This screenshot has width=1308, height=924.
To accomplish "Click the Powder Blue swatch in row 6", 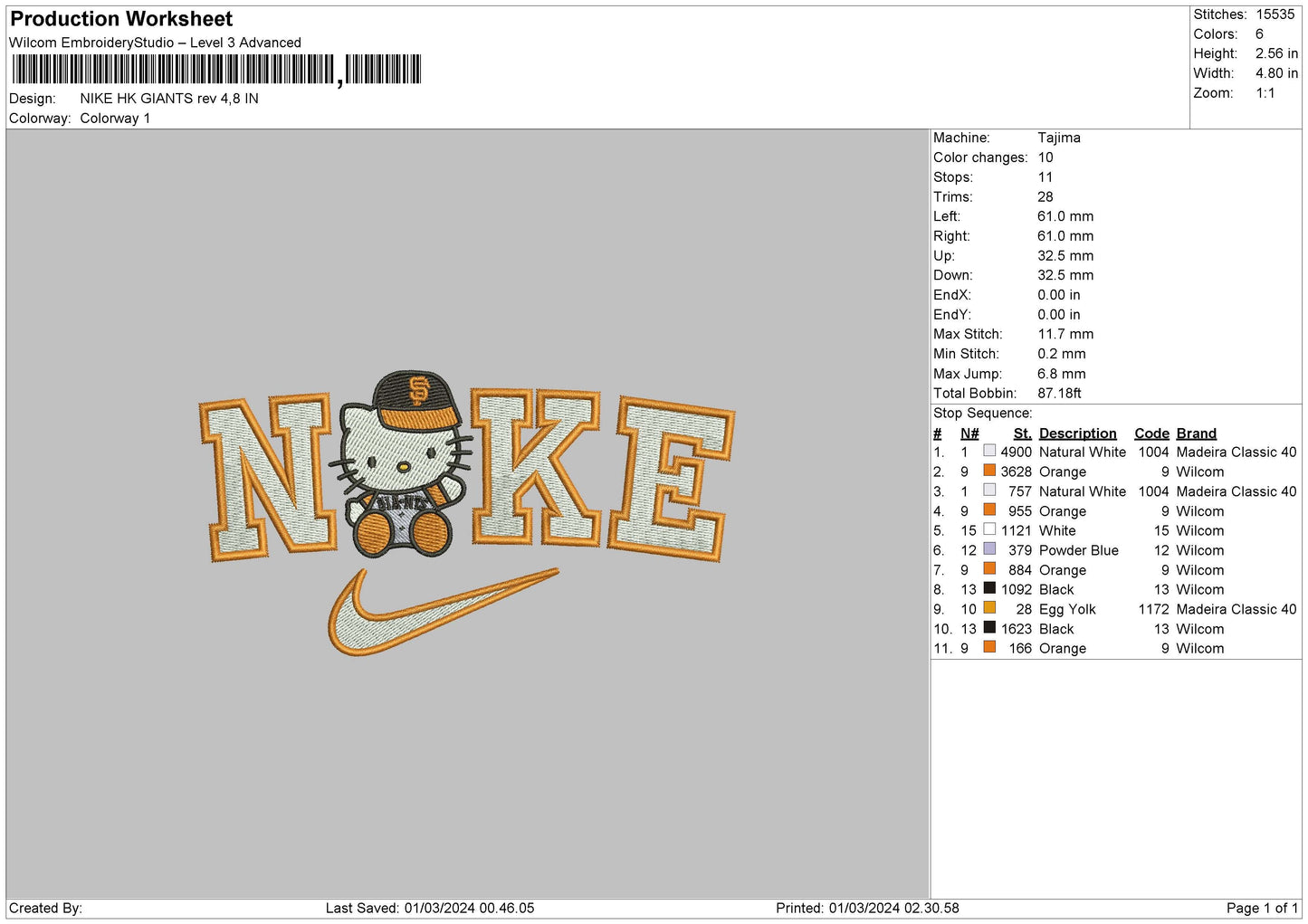I will click(x=989, y=549).
